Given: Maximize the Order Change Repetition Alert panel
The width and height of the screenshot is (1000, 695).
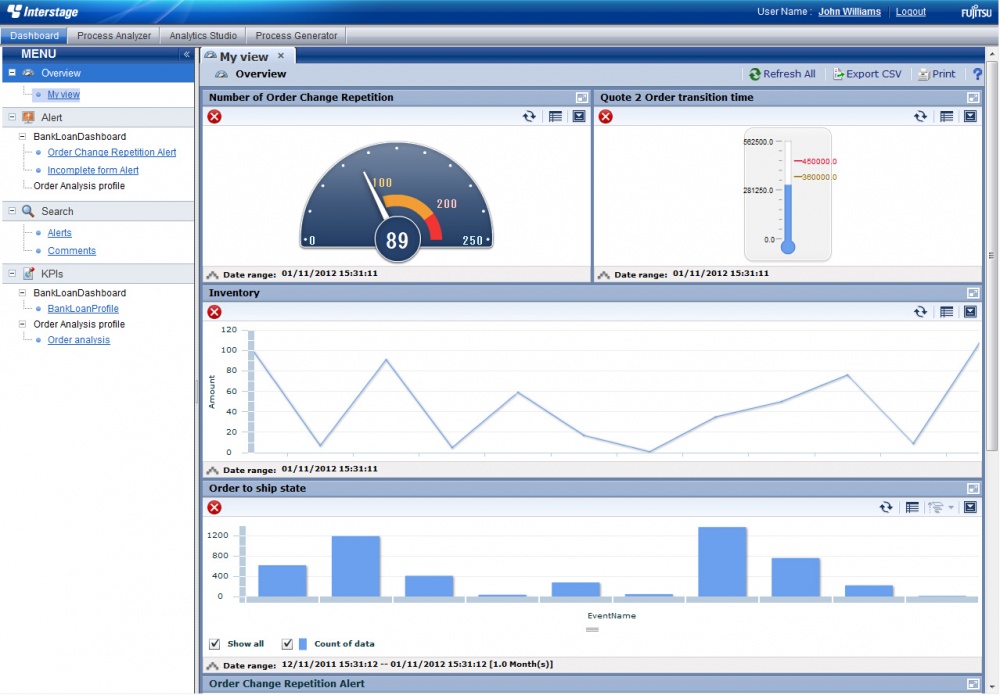Looking at the screenshot, I should pyautogui.click(x=973, y=684).
